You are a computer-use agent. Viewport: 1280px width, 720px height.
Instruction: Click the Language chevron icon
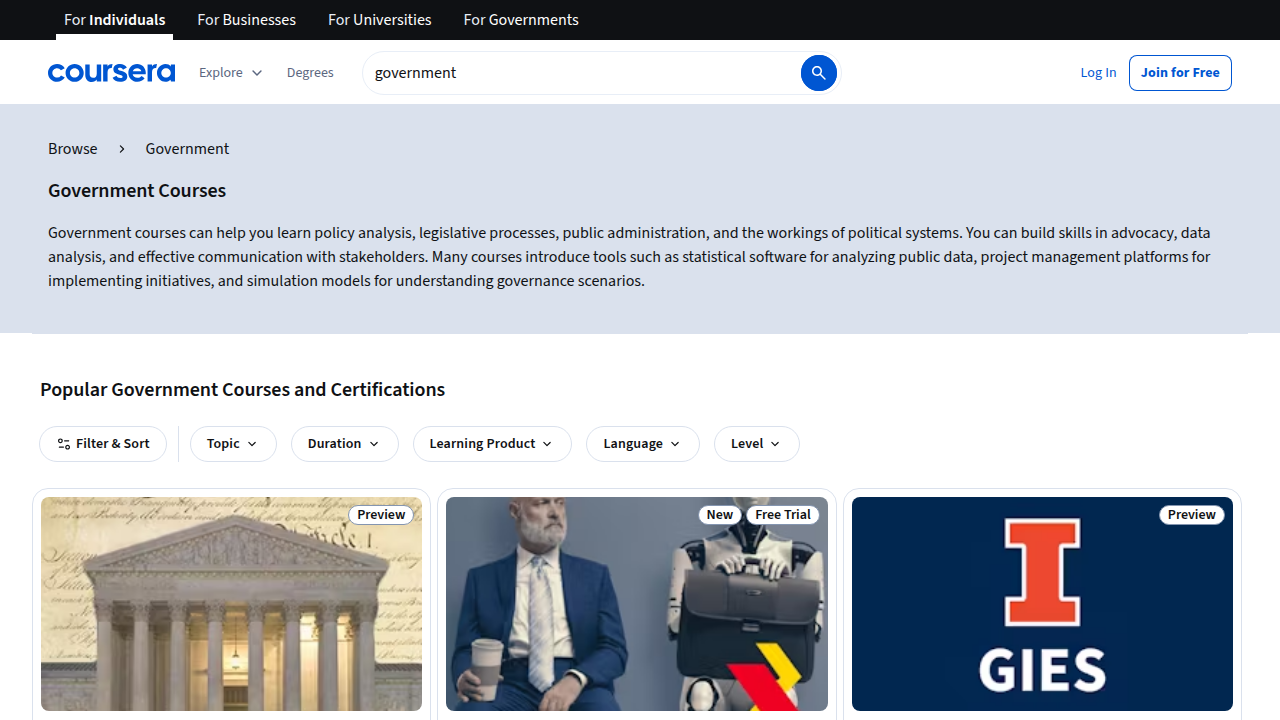[675, 443]
